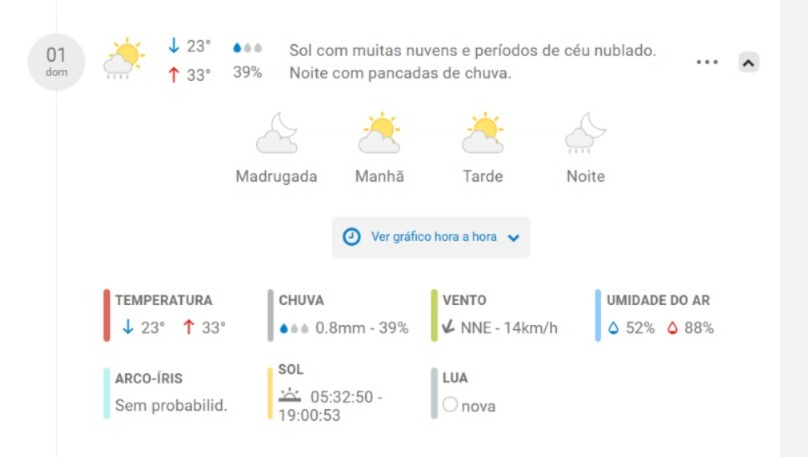Click the Madrugada moon and cloud icon
Image resolution: width=808 pixels, height=457 pixels.
[x=277, y=133]
